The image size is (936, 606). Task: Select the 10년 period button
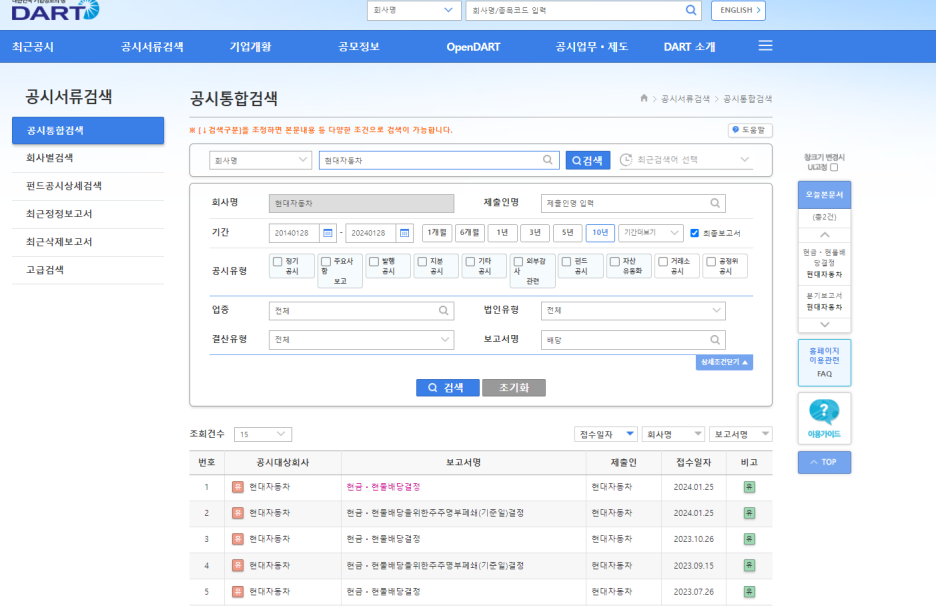click(600, 233)
